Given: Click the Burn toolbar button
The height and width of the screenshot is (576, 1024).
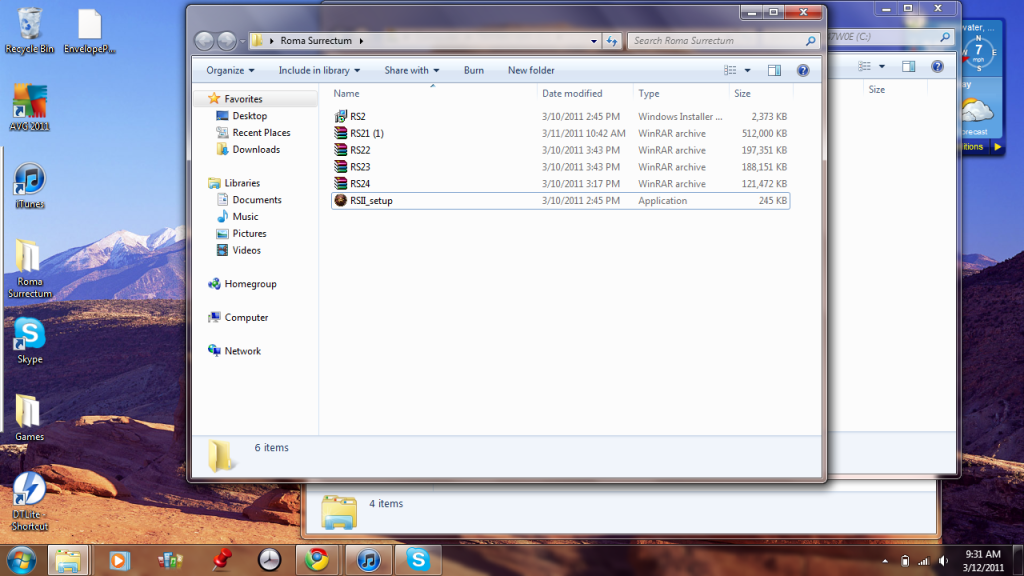Looking at the screenshot, I should [474, 71].
